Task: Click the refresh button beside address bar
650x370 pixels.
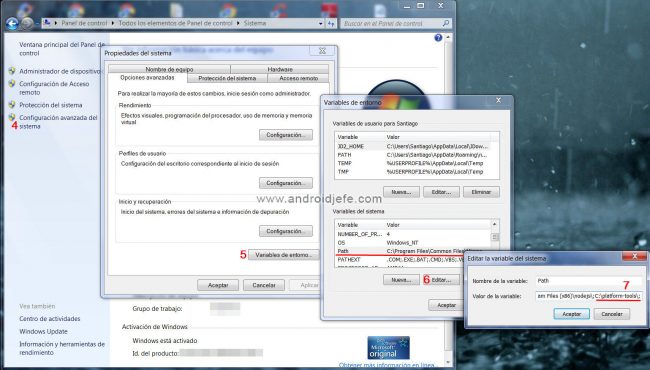Action: 330,24
